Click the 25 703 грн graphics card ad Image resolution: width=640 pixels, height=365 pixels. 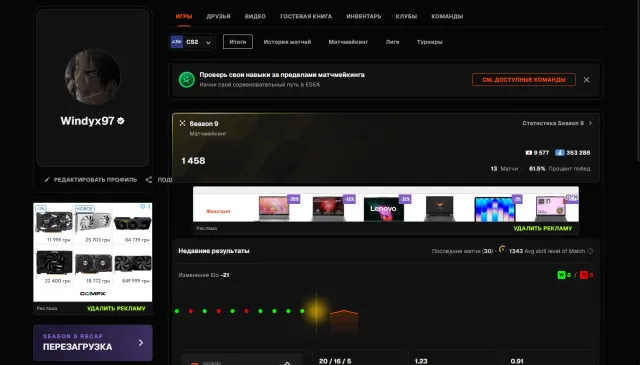coord(93,224)
